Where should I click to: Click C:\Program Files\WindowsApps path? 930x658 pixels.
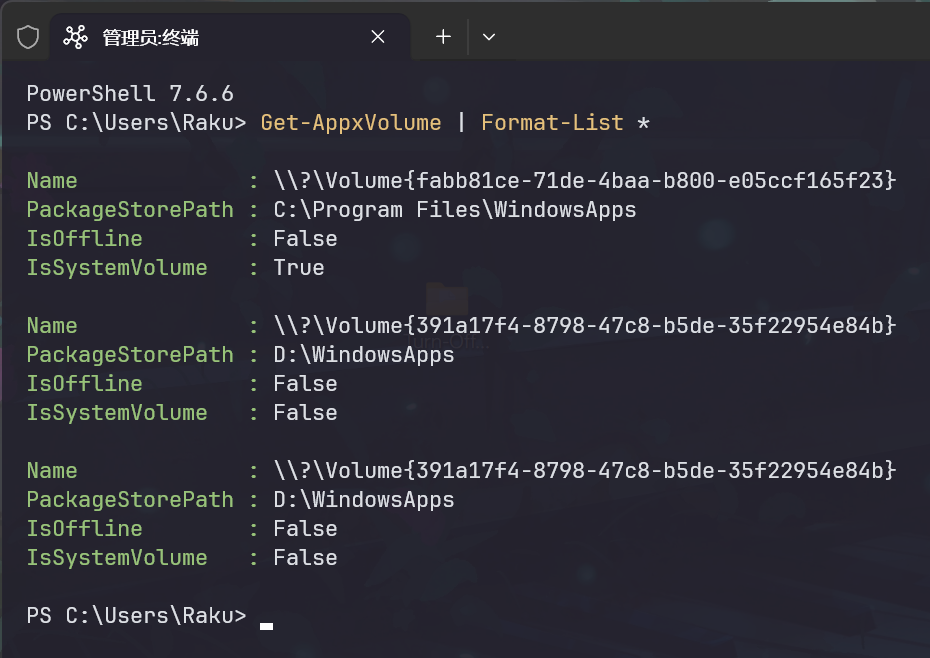(x=455, y=210)
